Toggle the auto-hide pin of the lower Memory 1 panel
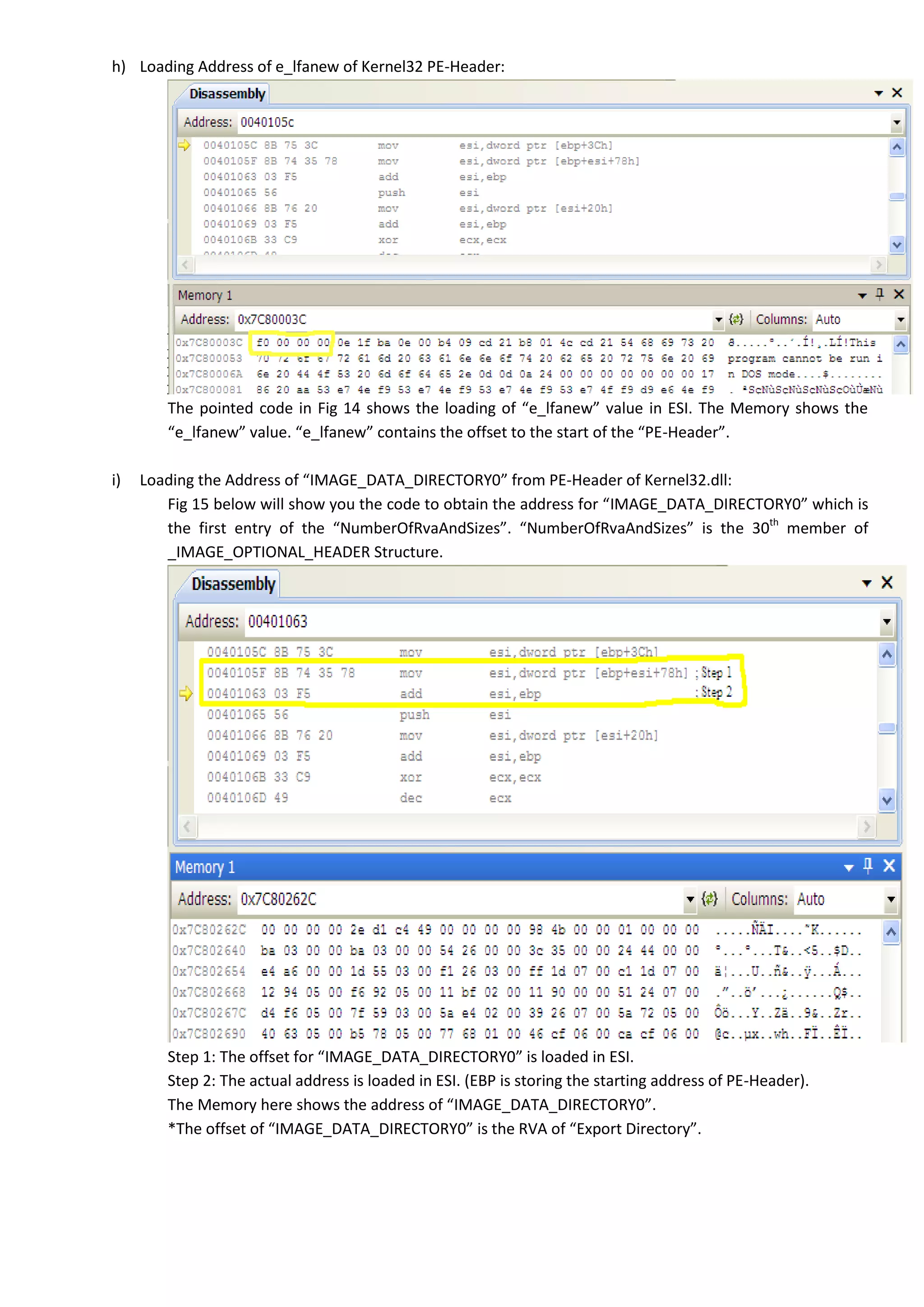 [868, 866]
